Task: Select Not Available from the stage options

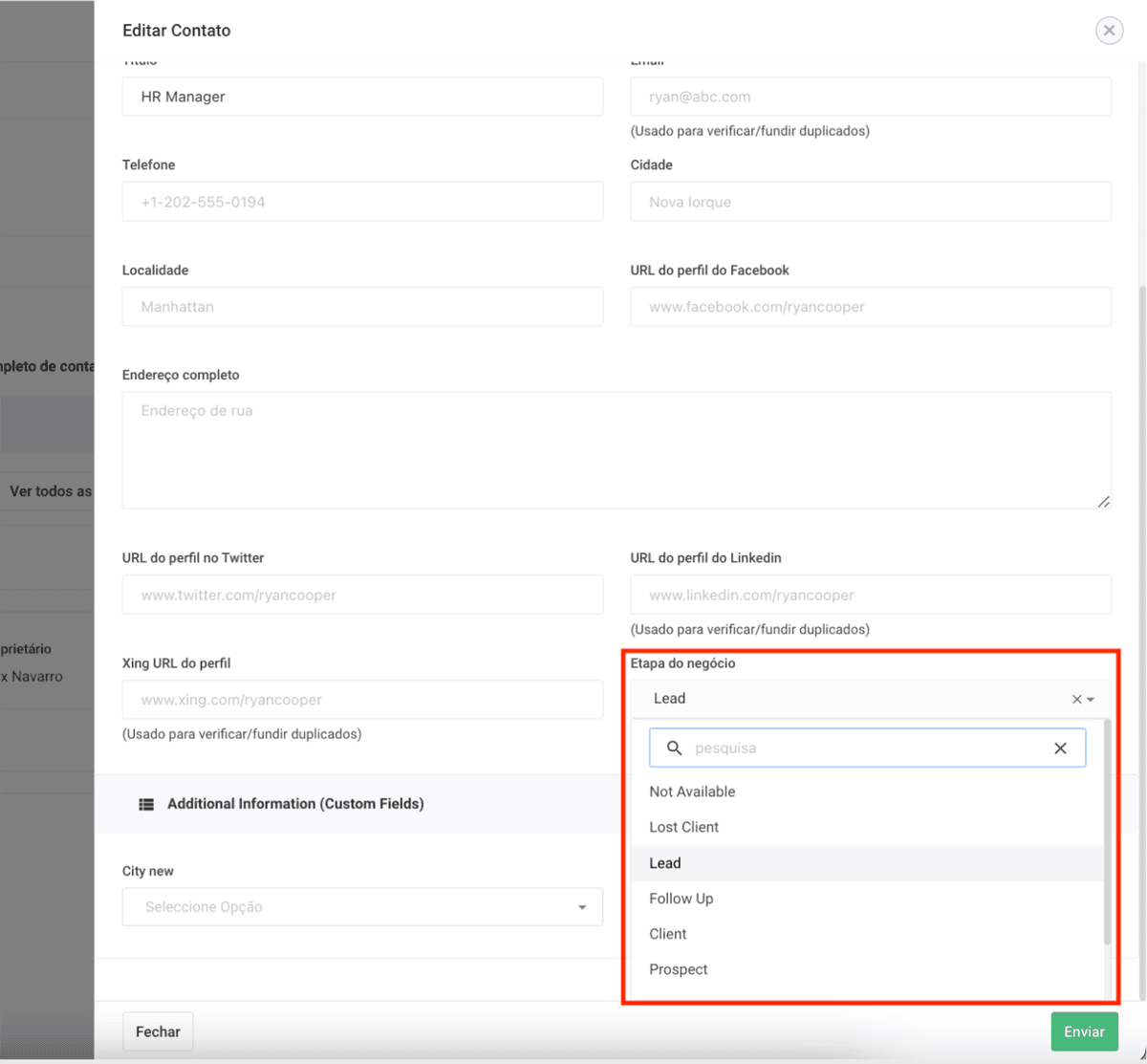Action: coord(692,792)
